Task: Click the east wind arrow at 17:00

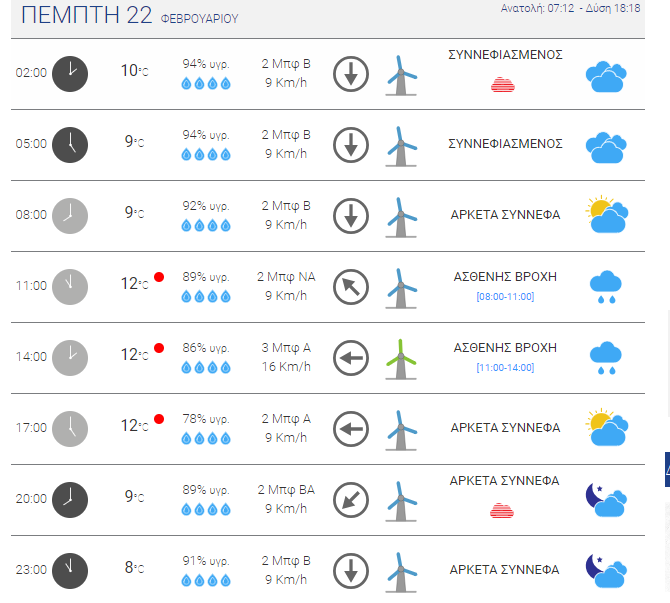Action: pos(351,429)
